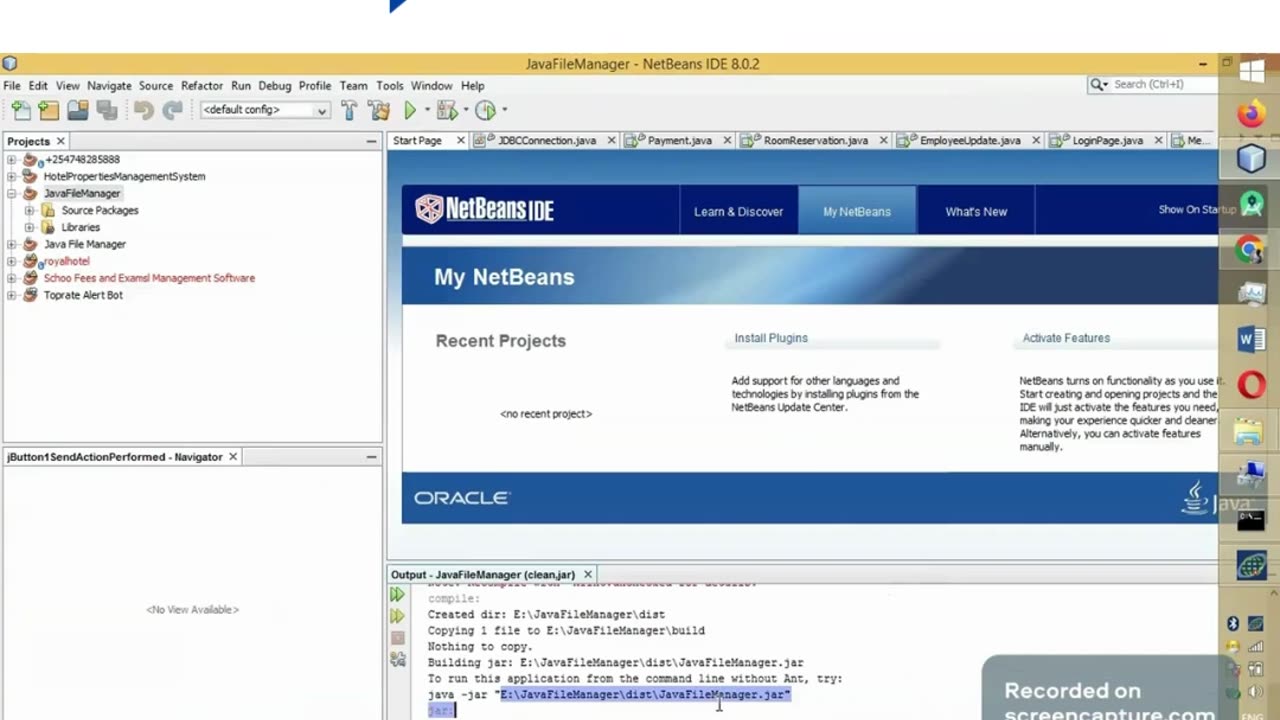Click the Debug Project toolbar icon
The width and height of the screenshot is (1280, 720).
[446, 110]
